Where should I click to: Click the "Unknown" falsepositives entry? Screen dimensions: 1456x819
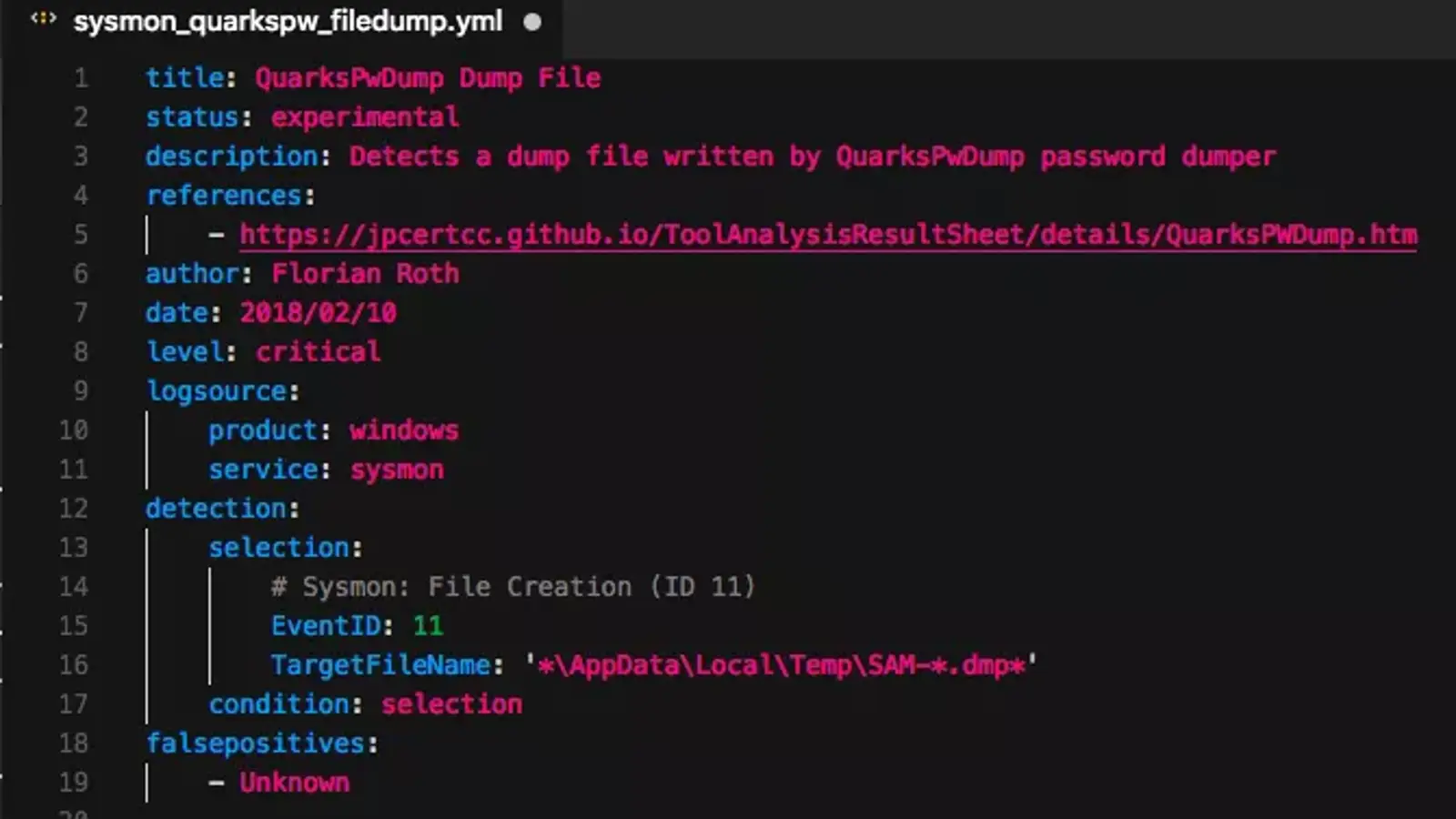(x=294, y=783)
